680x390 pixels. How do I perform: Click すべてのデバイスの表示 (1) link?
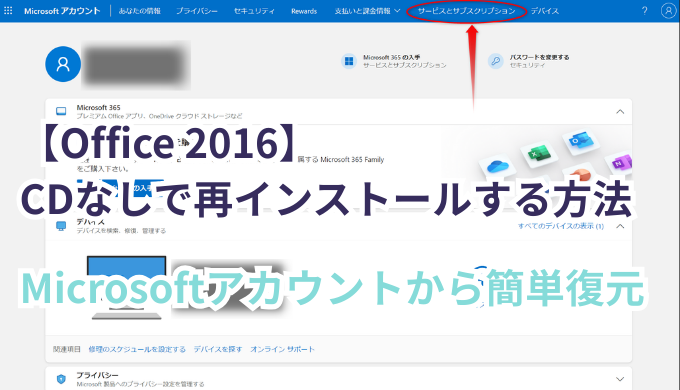[561, 226]
